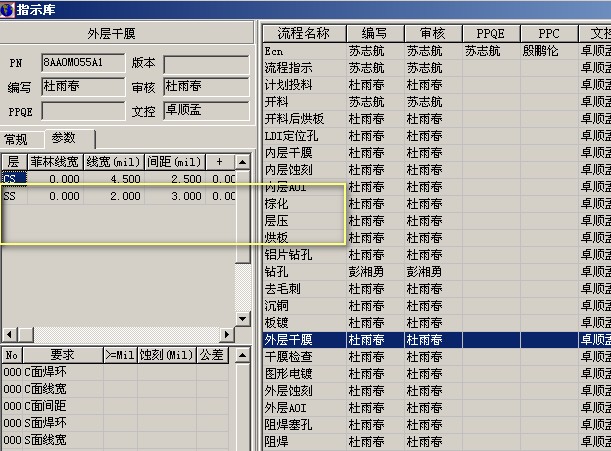Click the horizontal scrollbar thumb
Image resolution: width=611 pixels, height=451 pixels.
(x=26, y=334)
